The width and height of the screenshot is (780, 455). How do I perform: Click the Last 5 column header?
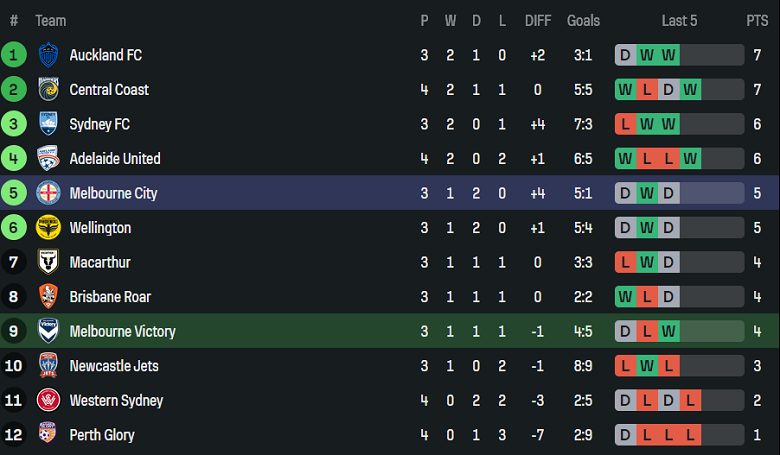[x=679, y=20]
